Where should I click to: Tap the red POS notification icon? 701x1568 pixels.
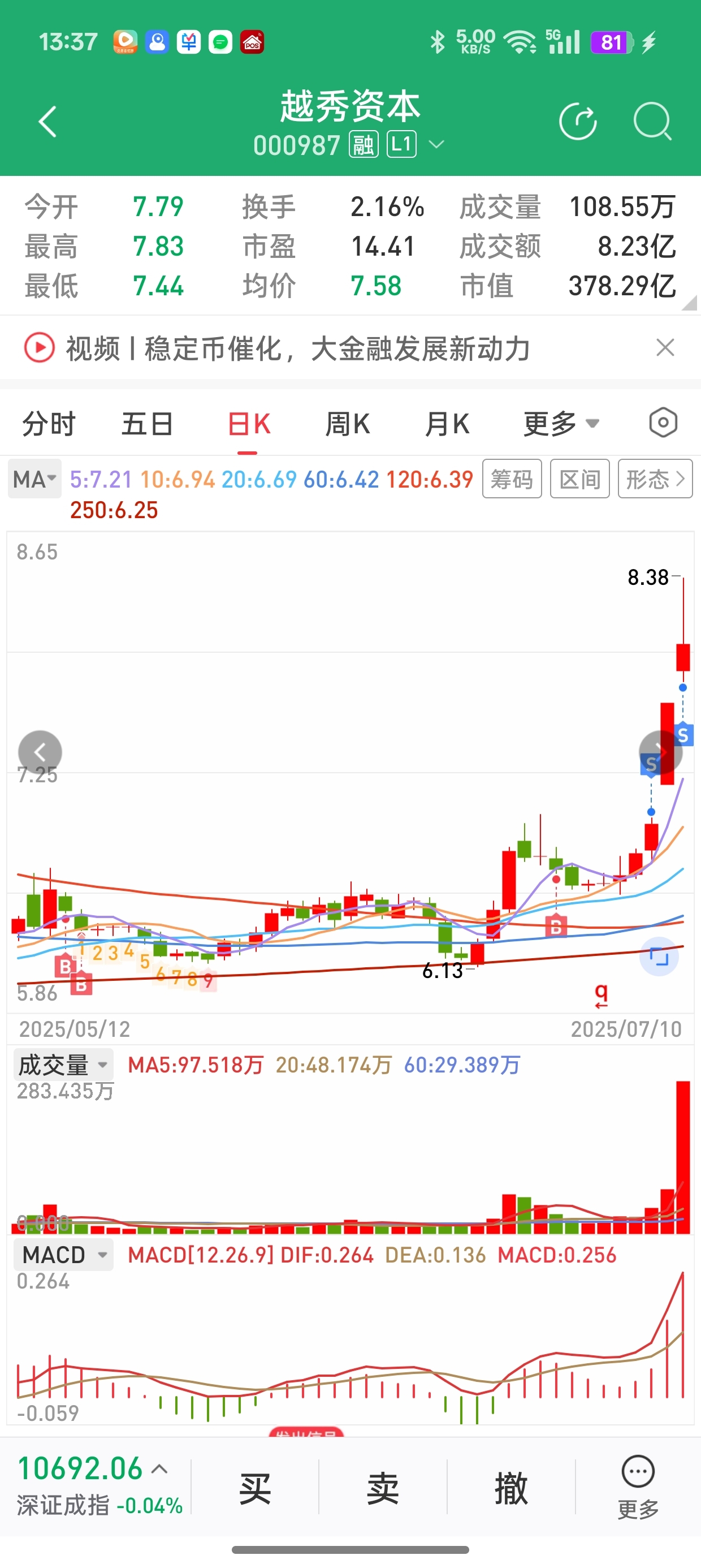(x=252, y=42)
